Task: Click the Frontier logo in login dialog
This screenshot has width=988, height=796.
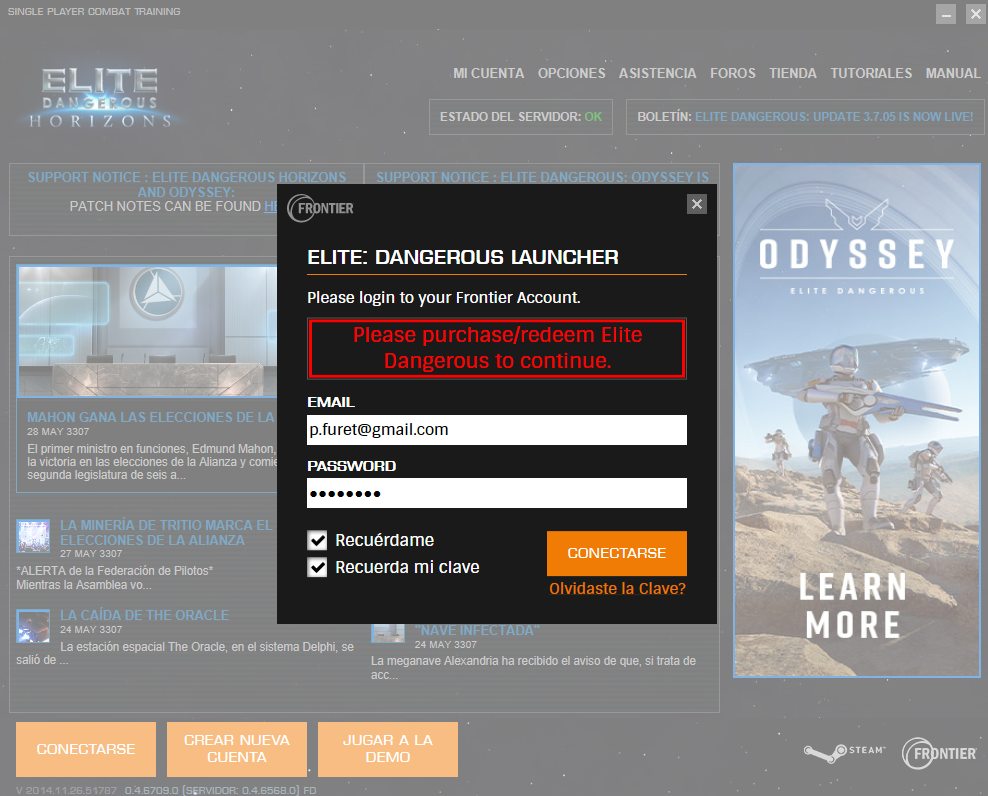Action: (321, 208)
